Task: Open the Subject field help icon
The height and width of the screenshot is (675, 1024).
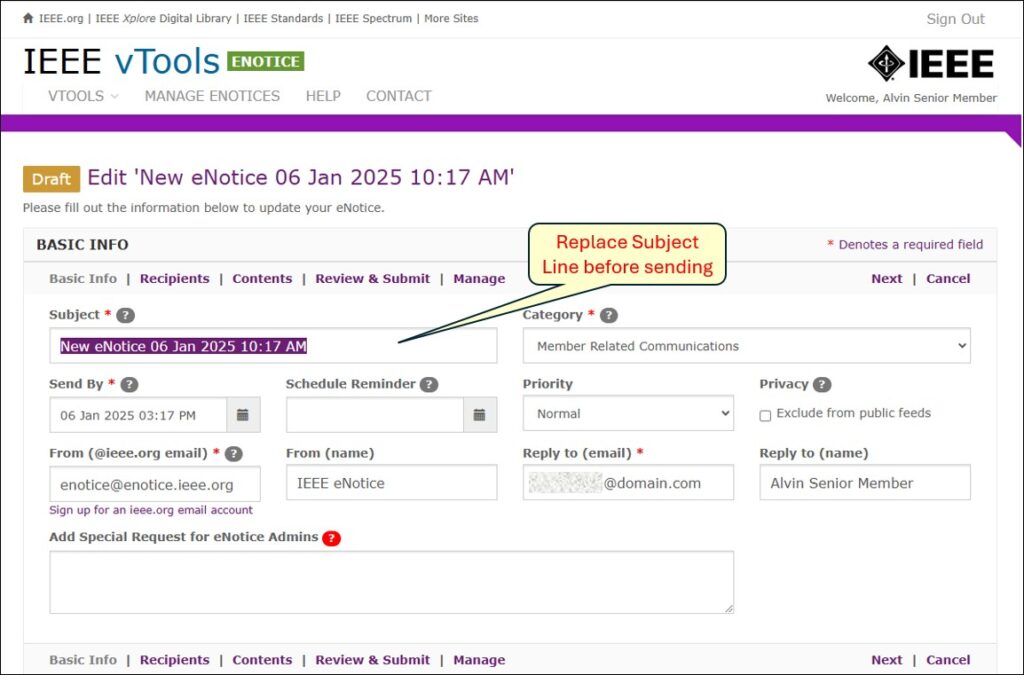Action: point(125,315)
